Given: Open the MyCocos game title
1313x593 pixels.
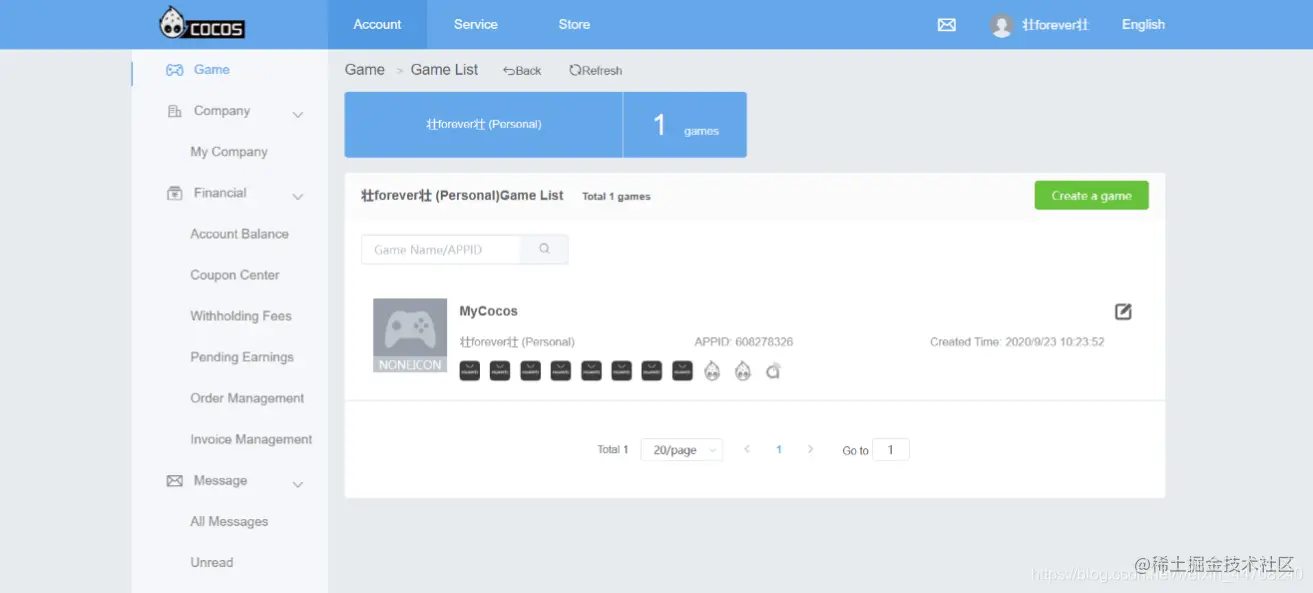Looking at the screenshot, I should [489, 311].
